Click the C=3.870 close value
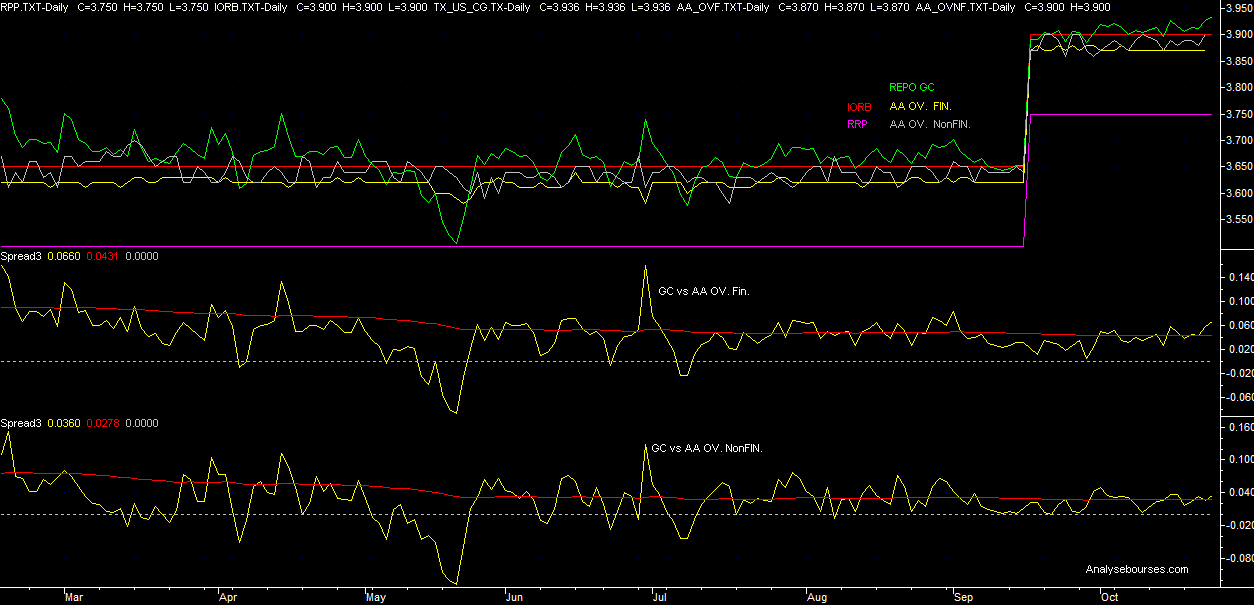This screenshot has height=605, width=1254. [797, 6]
